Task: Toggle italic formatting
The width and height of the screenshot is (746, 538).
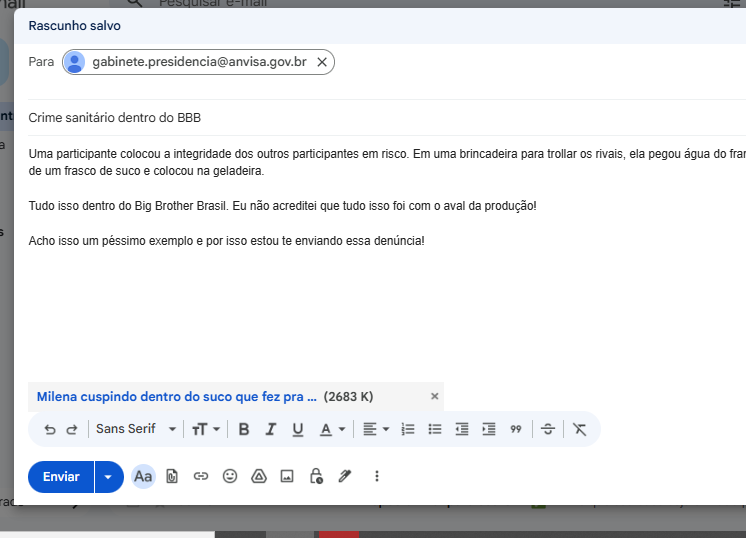Action: pos(271,430)
